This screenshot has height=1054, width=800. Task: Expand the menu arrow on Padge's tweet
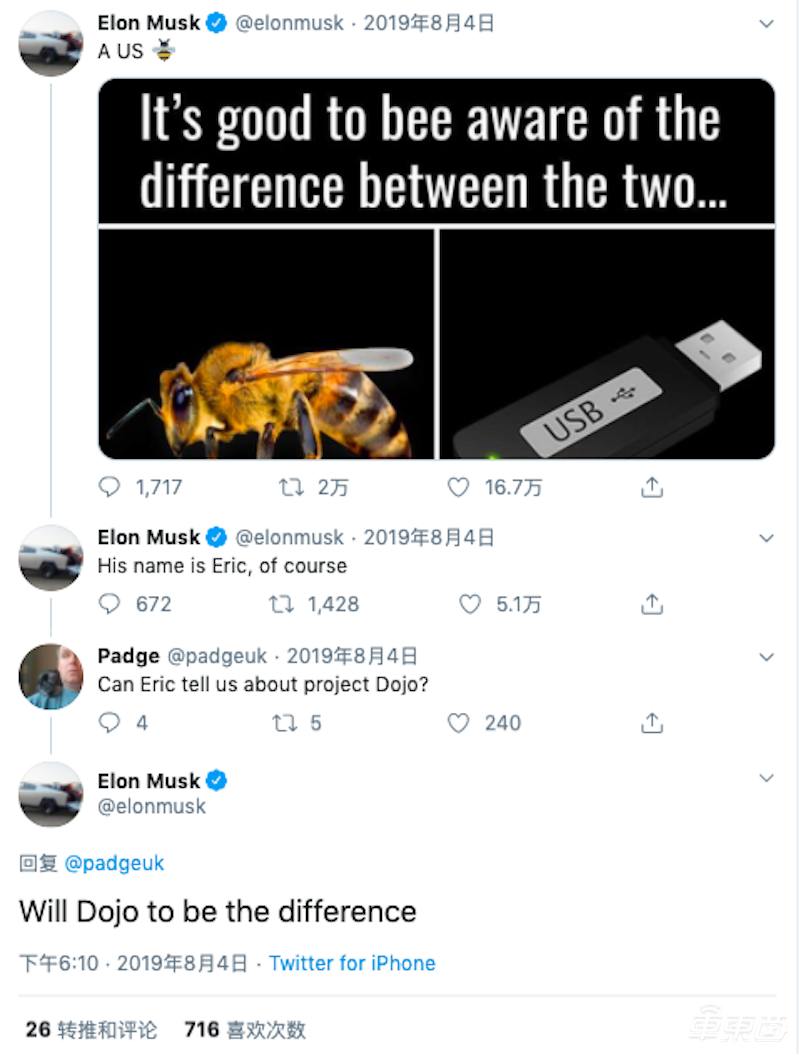point(766,656)
